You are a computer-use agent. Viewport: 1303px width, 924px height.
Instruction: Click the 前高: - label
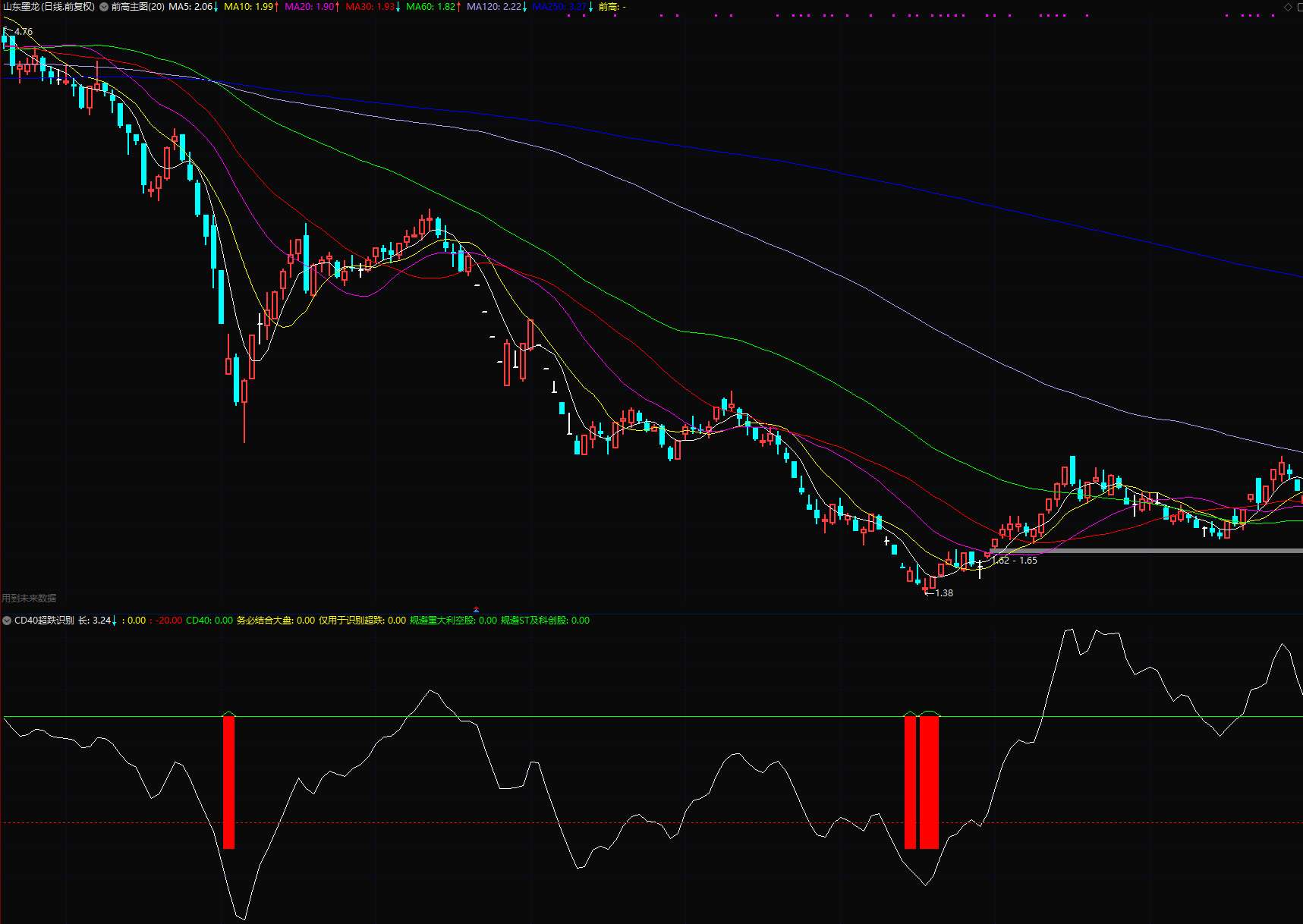[x=612, y=7]
